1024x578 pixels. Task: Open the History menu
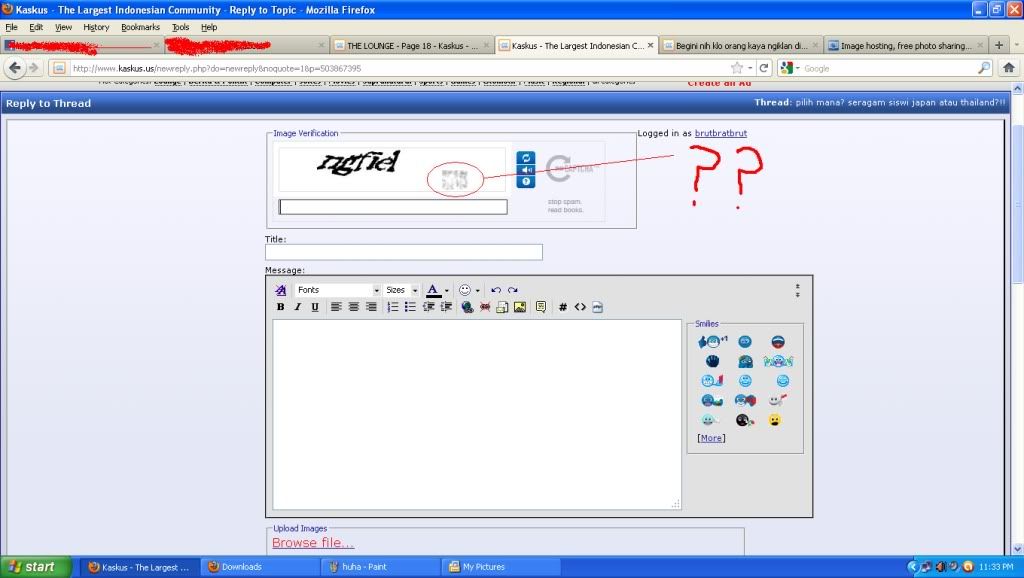click(96, 27)
